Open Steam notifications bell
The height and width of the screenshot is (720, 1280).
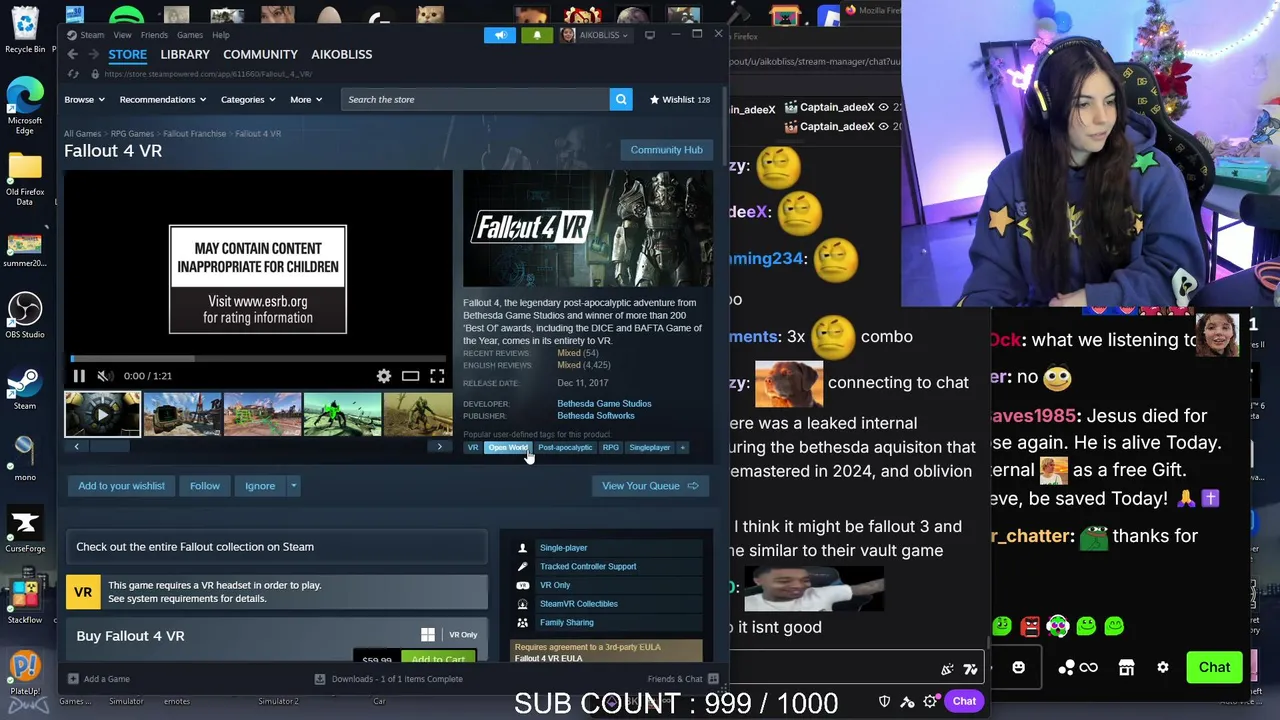click(x=536, y=35)
